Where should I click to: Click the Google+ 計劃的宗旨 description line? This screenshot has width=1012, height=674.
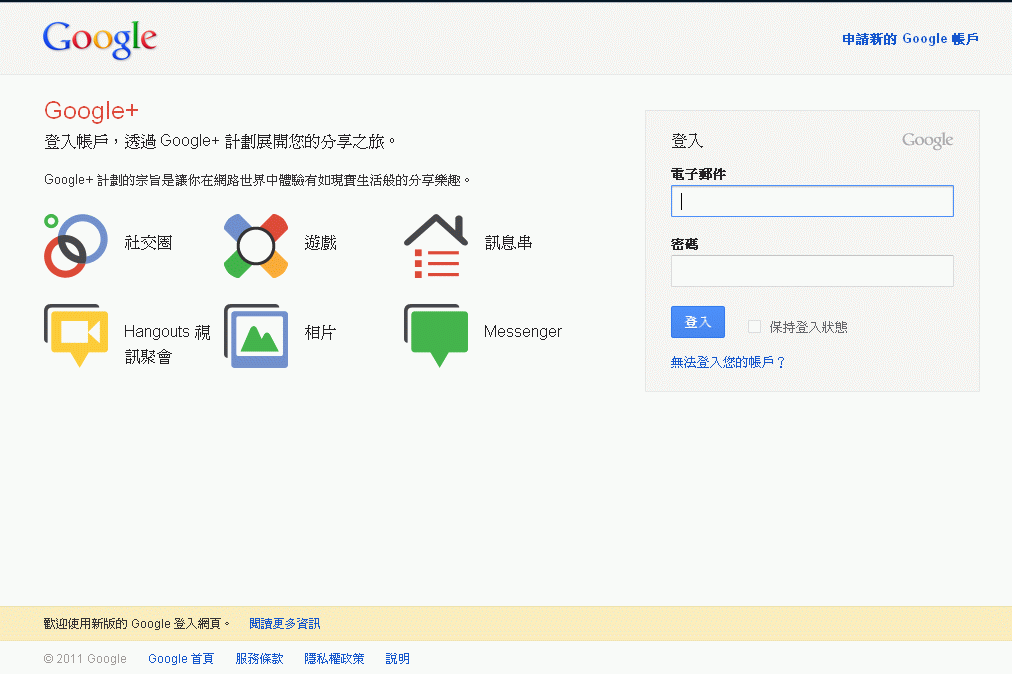[257, 180]
